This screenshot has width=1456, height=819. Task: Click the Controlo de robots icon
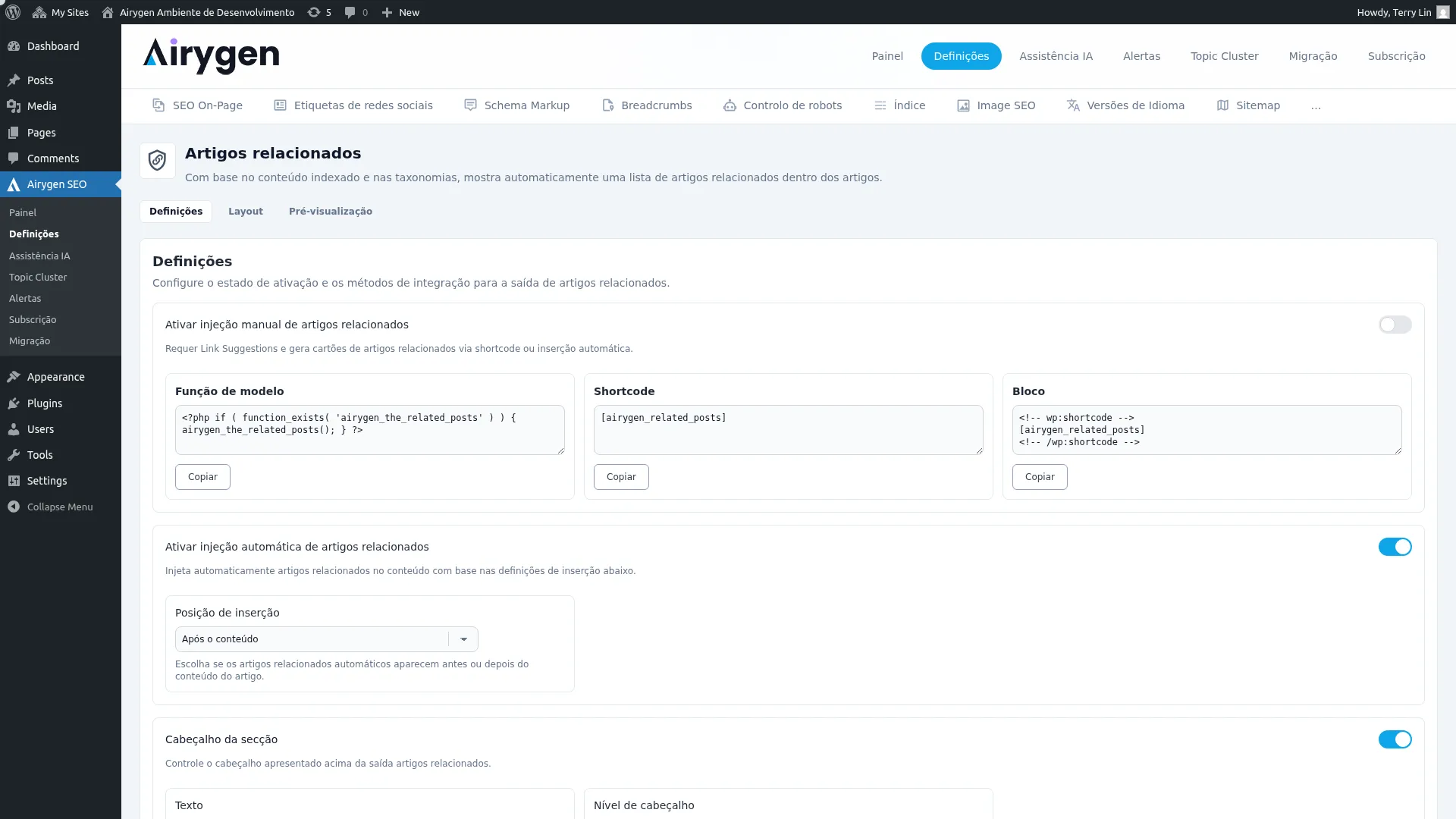click(730, 105)
